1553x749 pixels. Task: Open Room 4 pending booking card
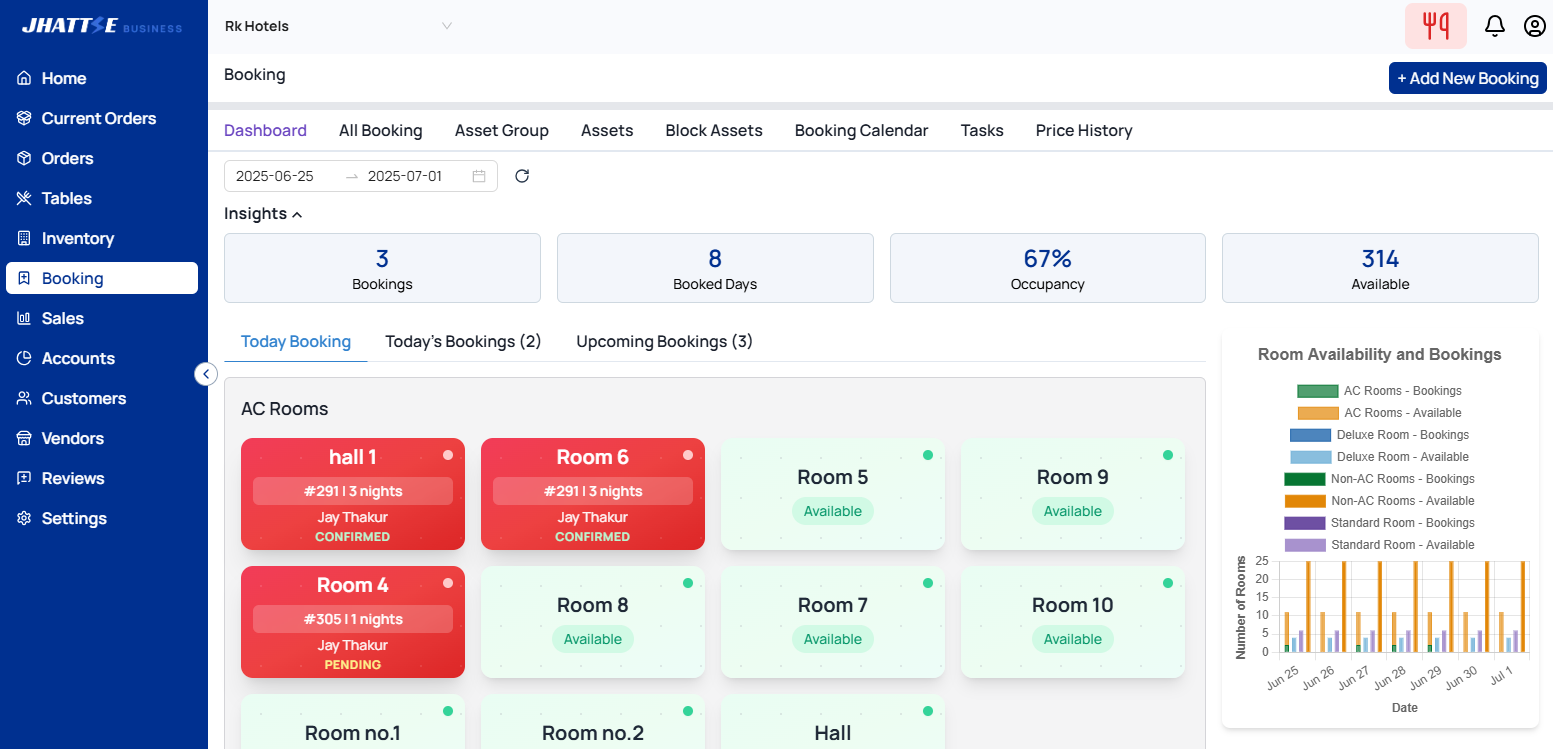point(353,622)
